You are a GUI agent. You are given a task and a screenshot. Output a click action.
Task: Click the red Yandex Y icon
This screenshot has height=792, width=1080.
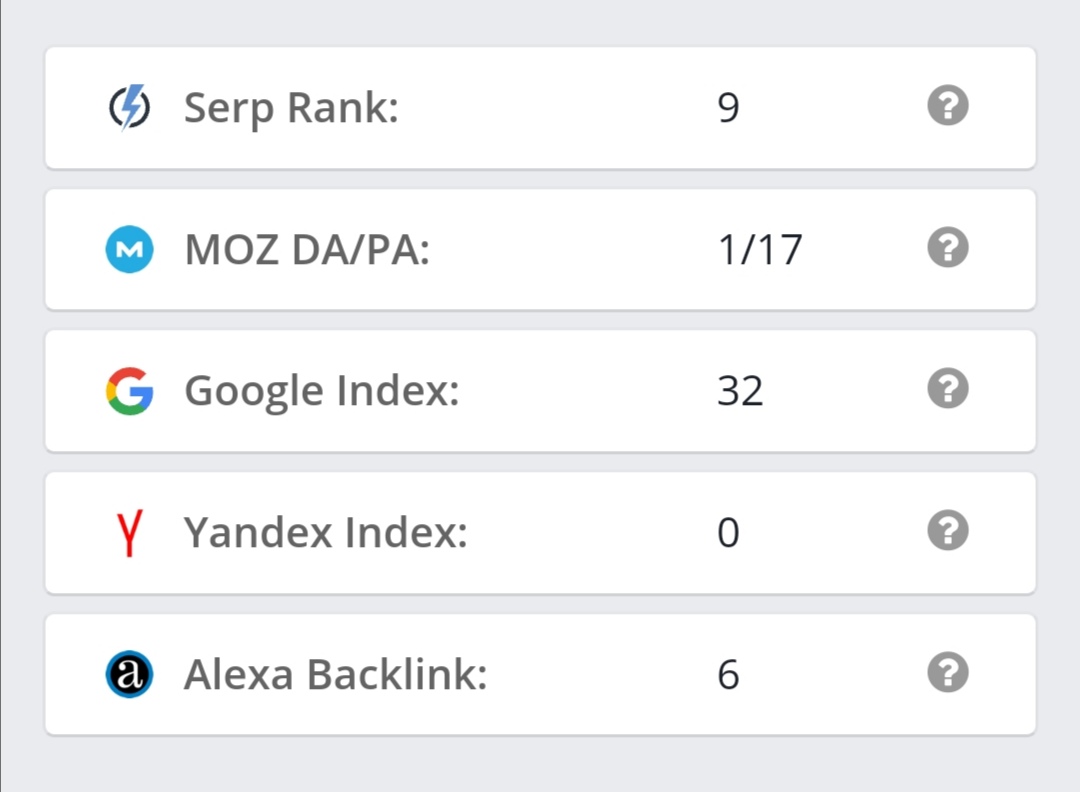pyautogui.click(x=129, y=532)
